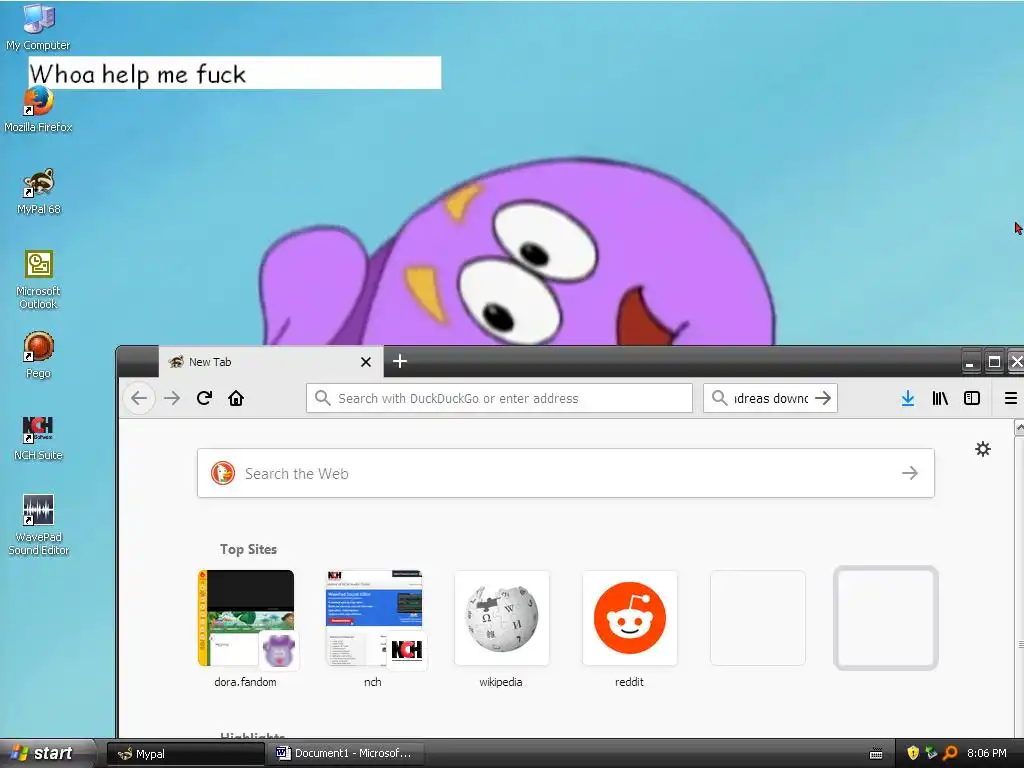Click the "Whoa help me fuck" text box
The image size is (1024, 768).
point(235,72)
